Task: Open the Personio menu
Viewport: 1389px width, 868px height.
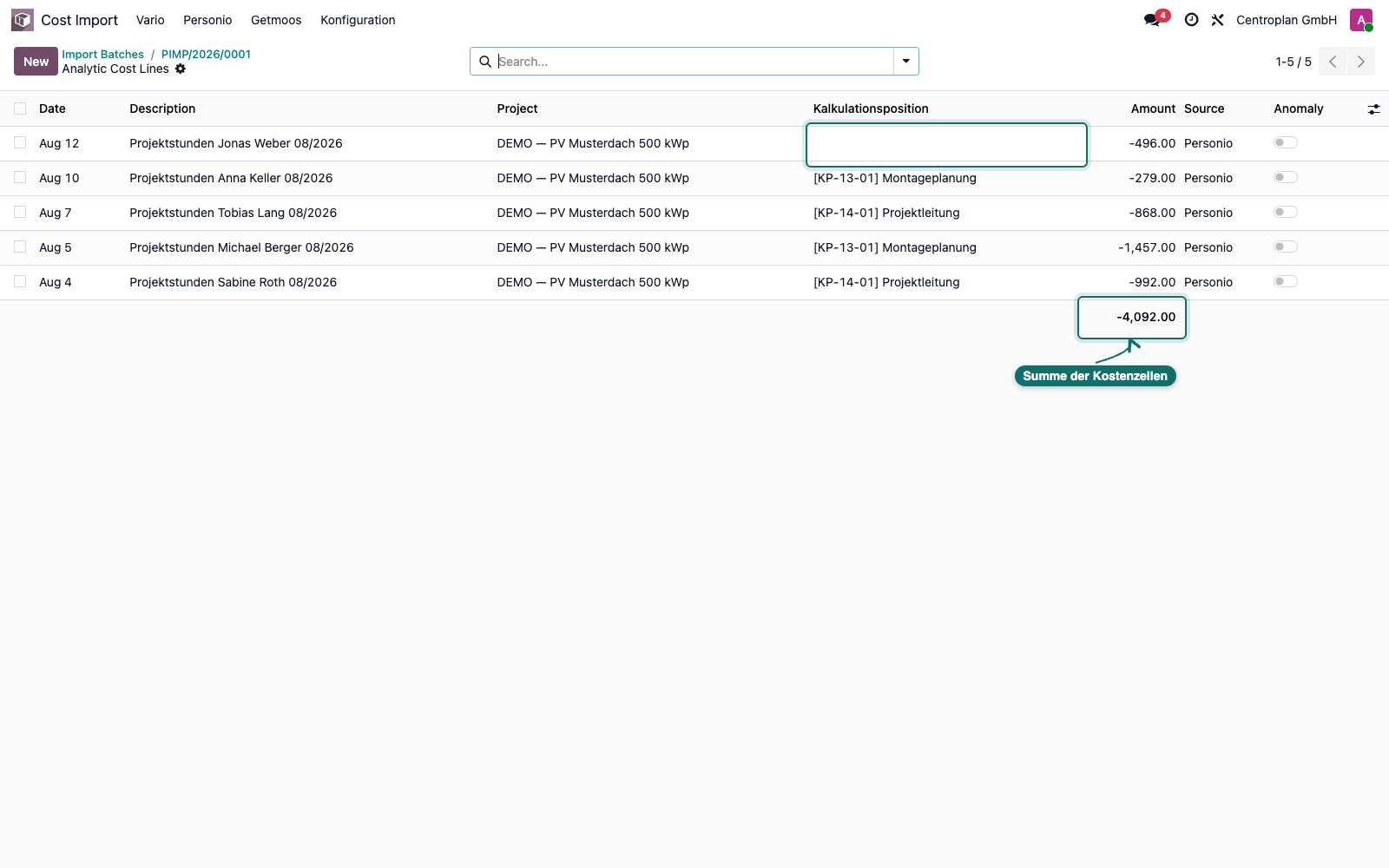Action: pos(207,20)
